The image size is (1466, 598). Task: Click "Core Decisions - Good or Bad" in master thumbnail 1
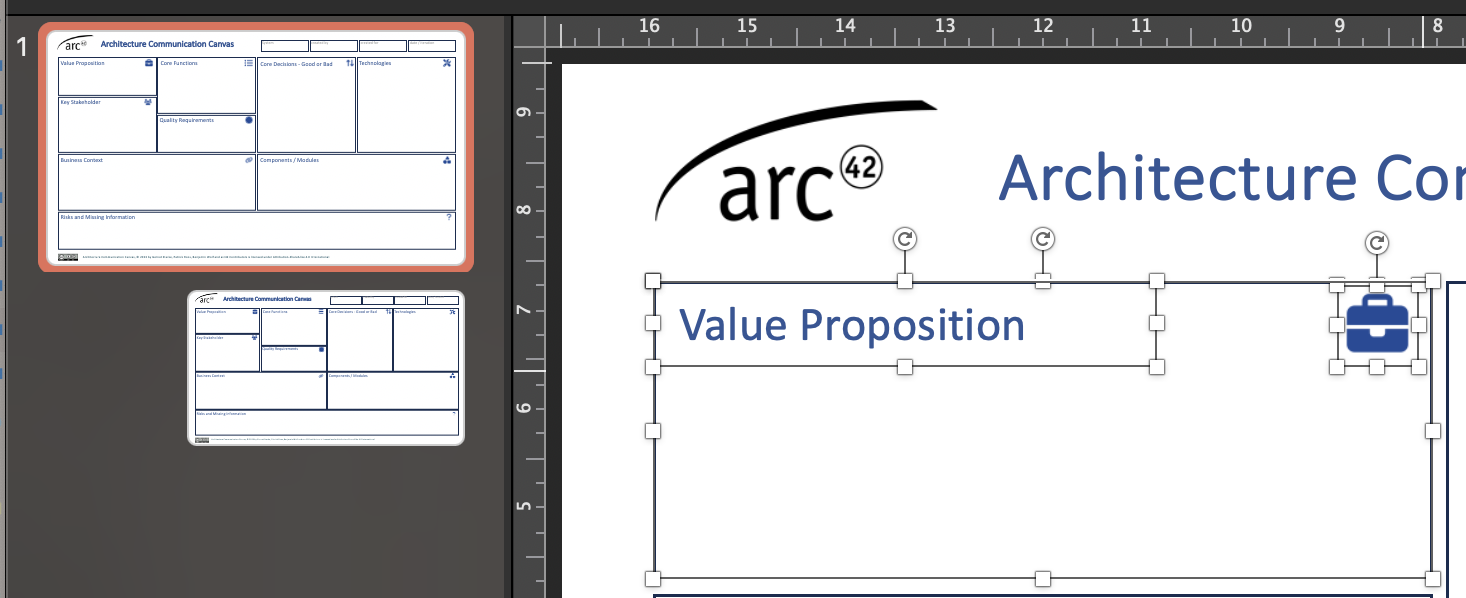(296, 64)
